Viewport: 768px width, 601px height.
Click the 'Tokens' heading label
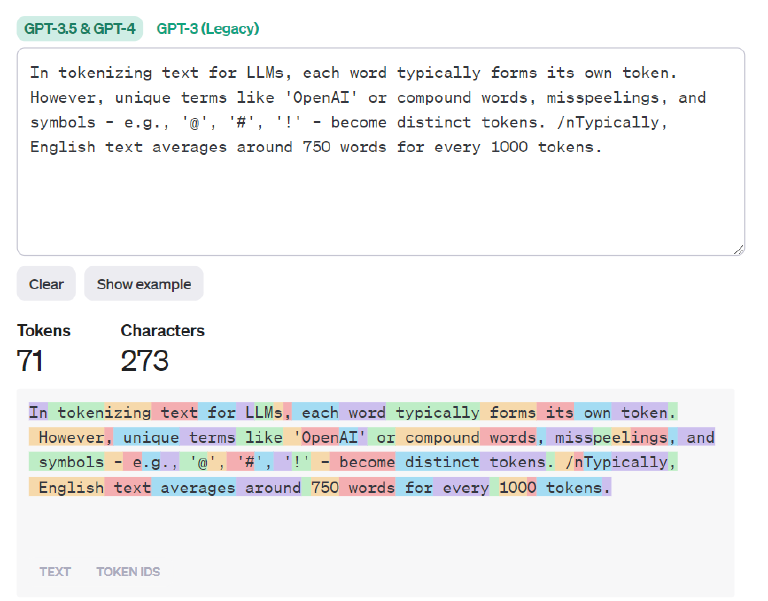pos(44,330)
